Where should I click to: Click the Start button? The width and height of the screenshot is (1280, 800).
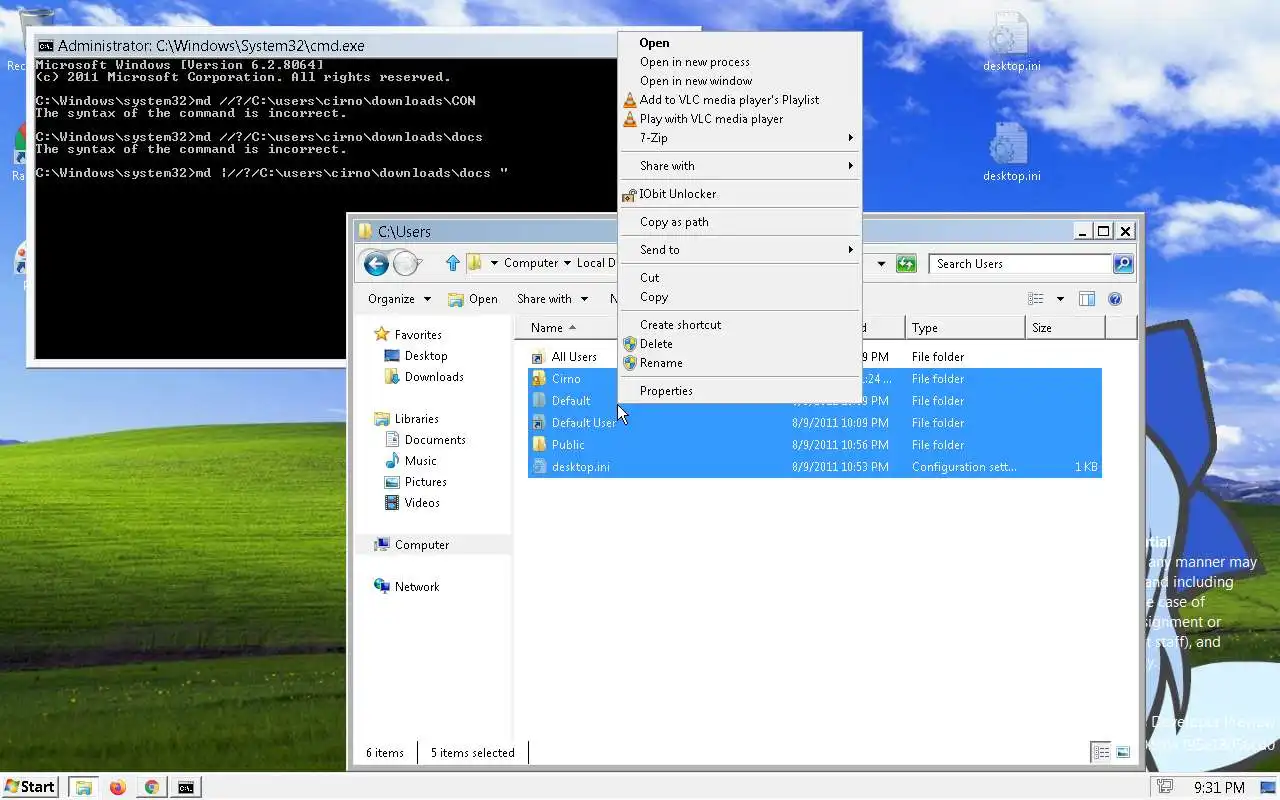[30, 787]
